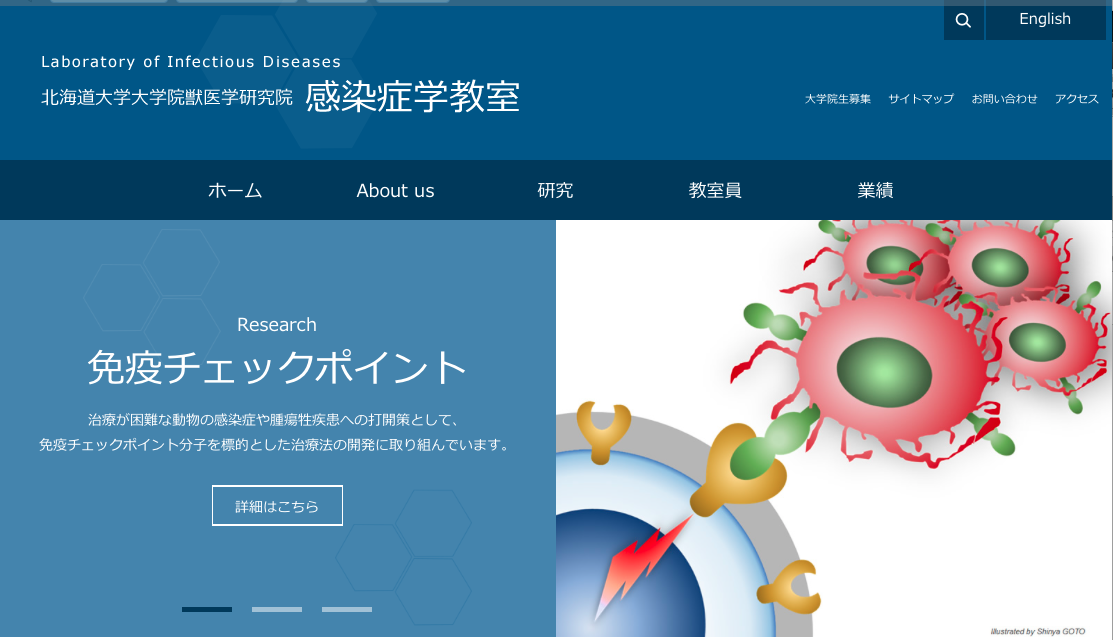The width and height of the screenshot is (1113, 640).
Task: Click the Research slide label
Action: (277, 325)
